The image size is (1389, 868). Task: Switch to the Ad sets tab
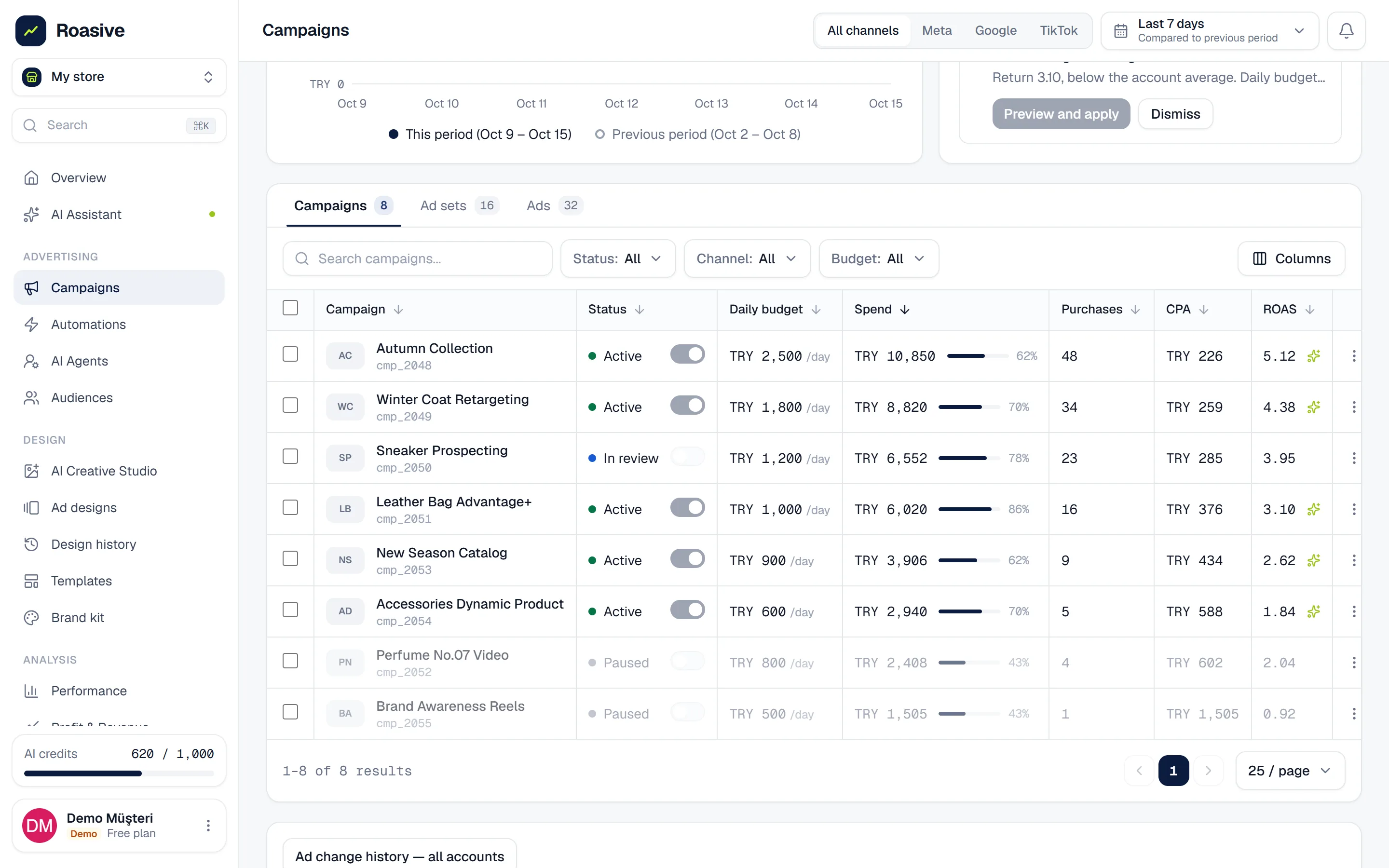(x=459, y=205)
